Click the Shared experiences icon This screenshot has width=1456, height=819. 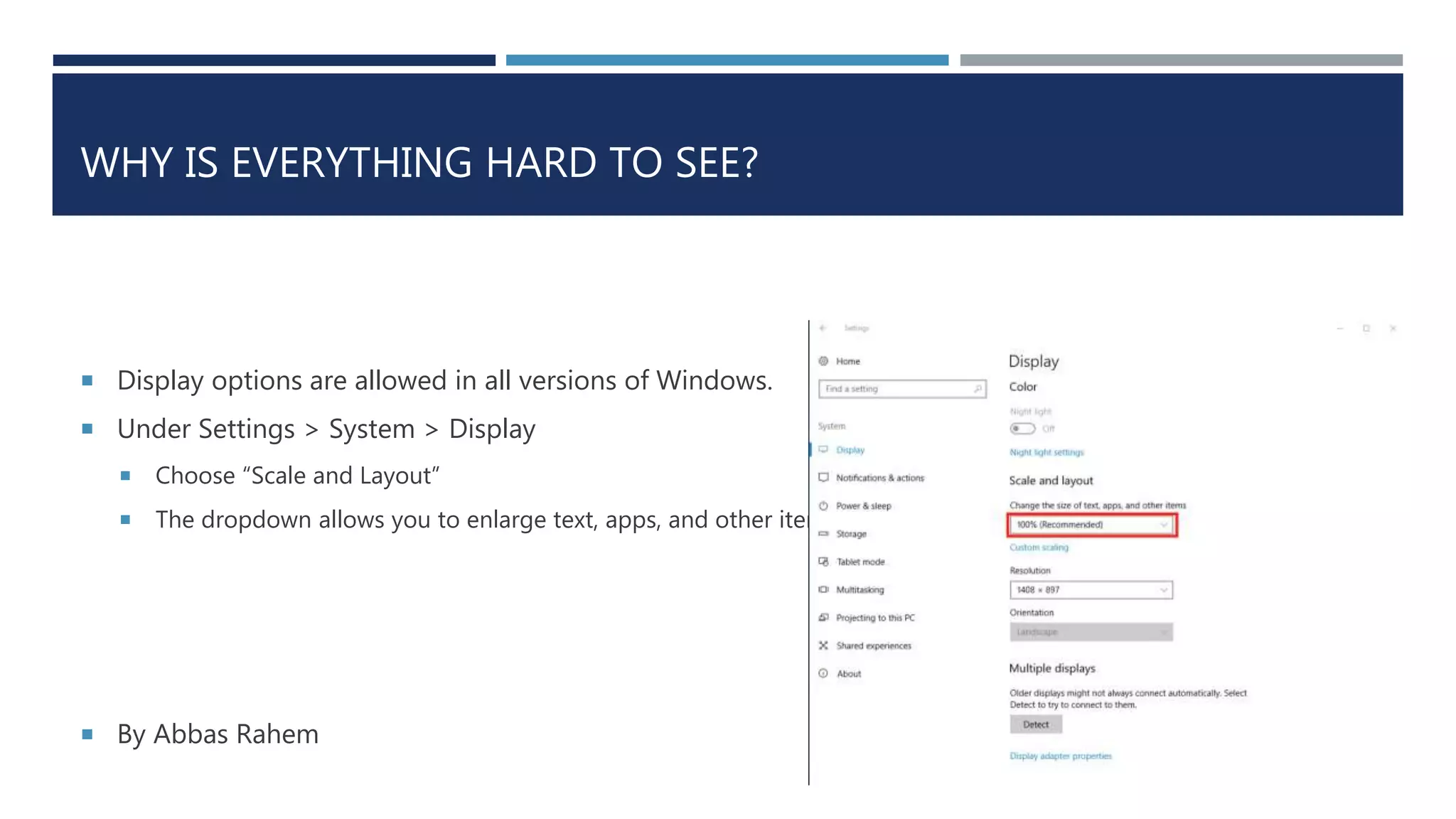[823, 646]
